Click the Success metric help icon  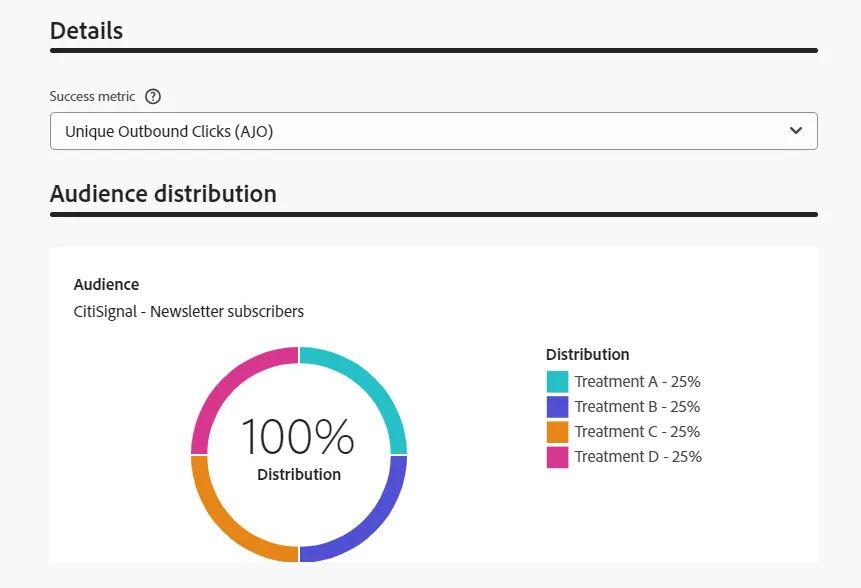[153, 97]
